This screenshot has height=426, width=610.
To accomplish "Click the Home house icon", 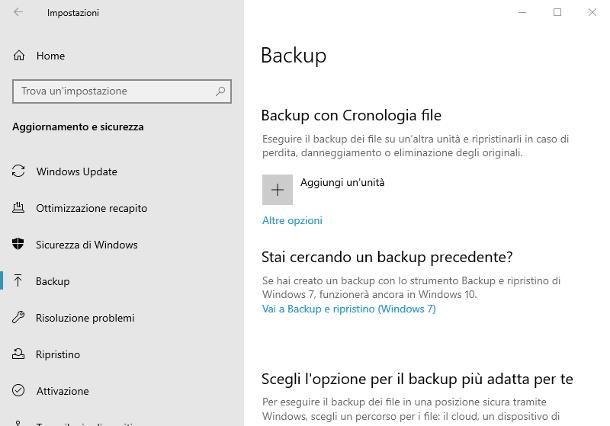I will tap(19, 56).
